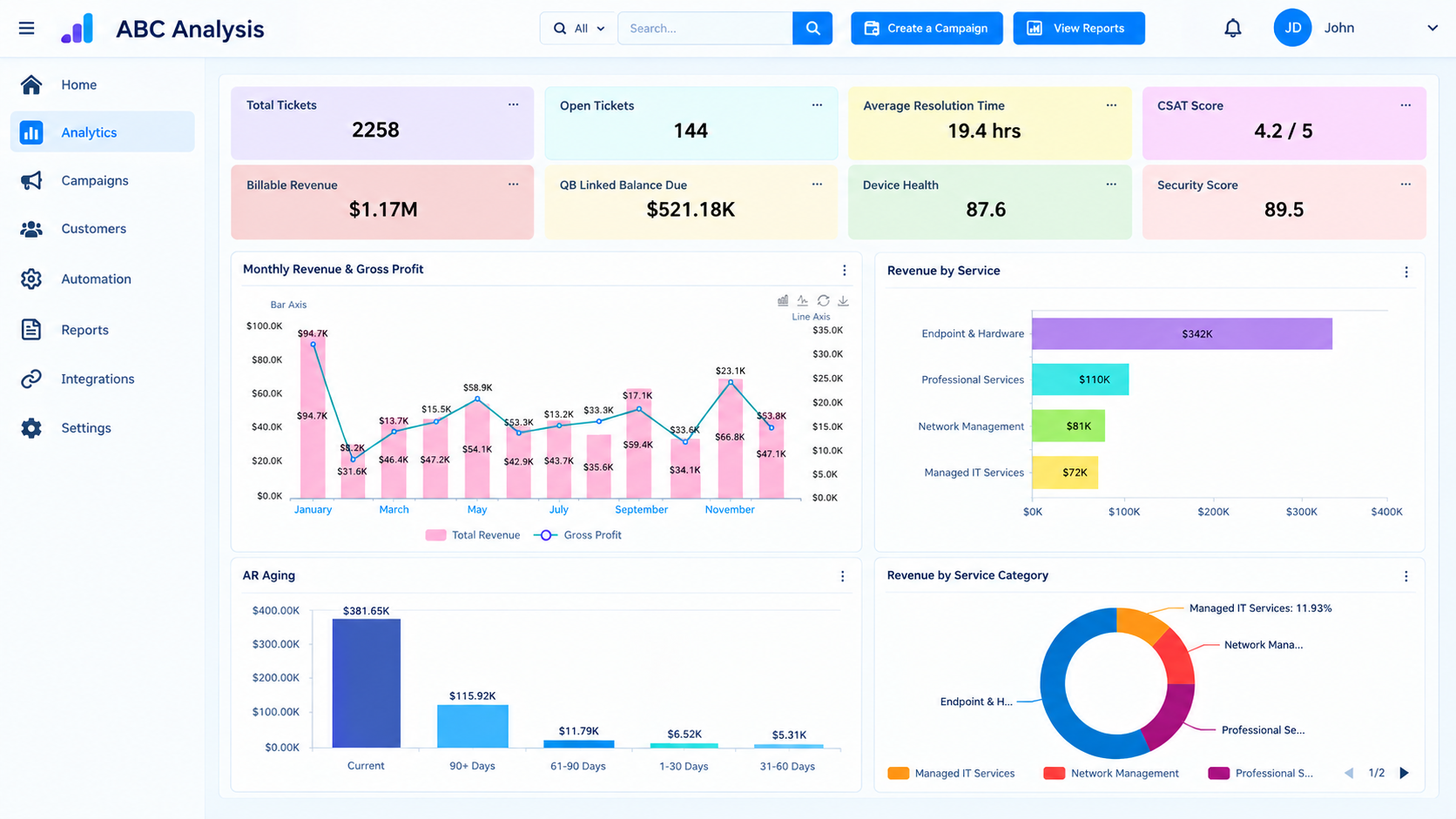Select Analytics in sidebar

[x=102, y=132]
